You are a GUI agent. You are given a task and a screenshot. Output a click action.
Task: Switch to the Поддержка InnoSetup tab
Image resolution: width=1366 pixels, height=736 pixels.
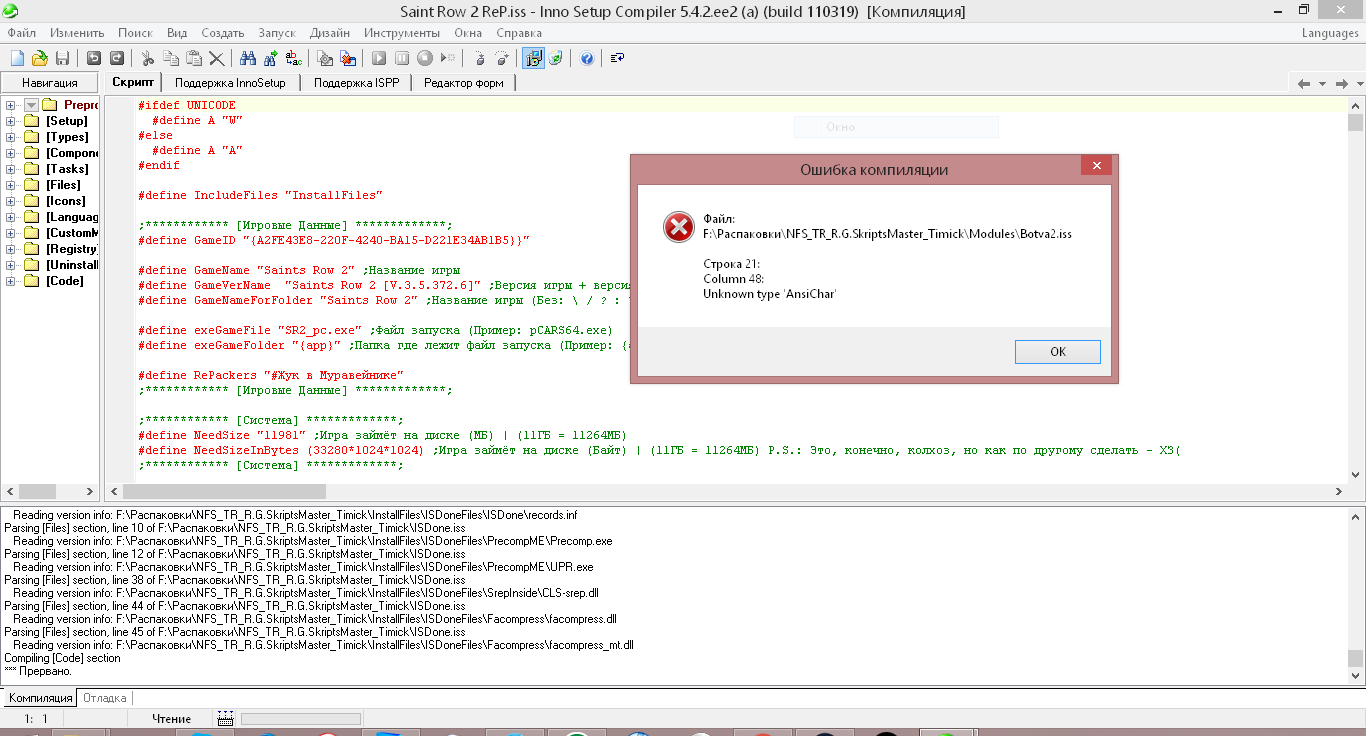coord(230,83)
